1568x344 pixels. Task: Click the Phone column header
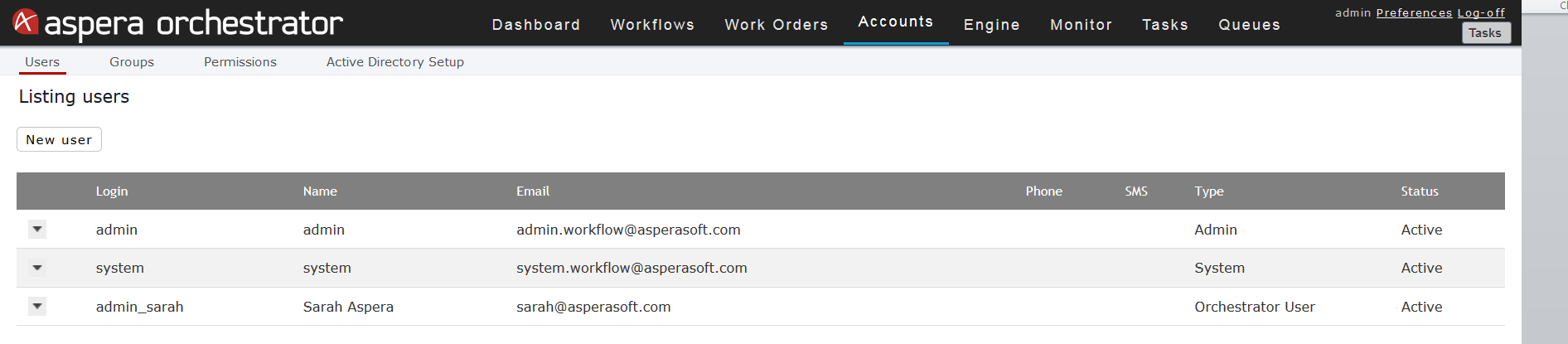pyautogui.click(x=1044, y=191)
